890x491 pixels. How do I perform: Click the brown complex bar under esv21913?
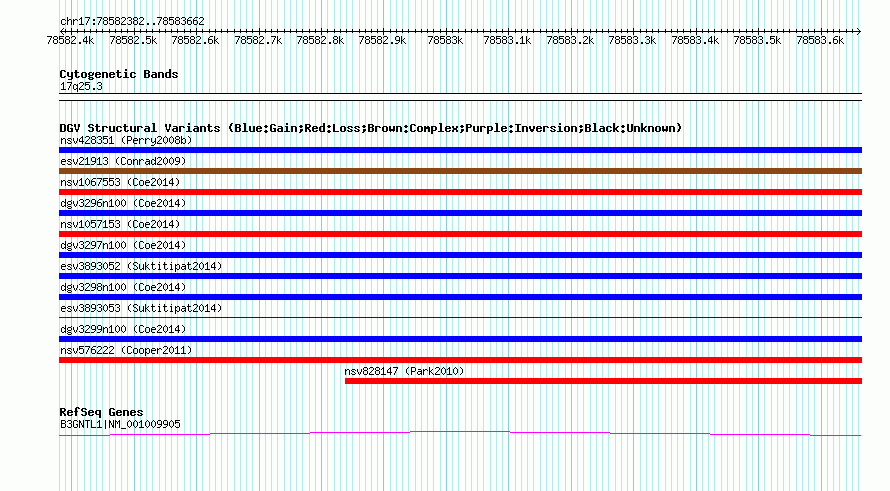coord(460,171)
